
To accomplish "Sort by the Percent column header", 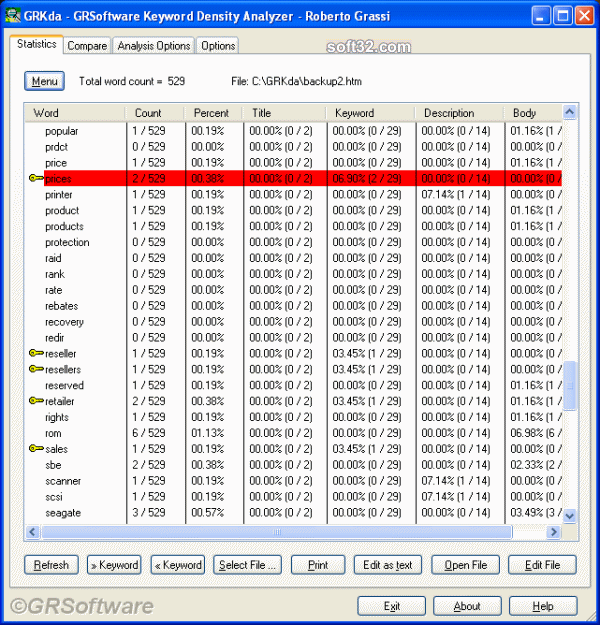I will [213, 113].
